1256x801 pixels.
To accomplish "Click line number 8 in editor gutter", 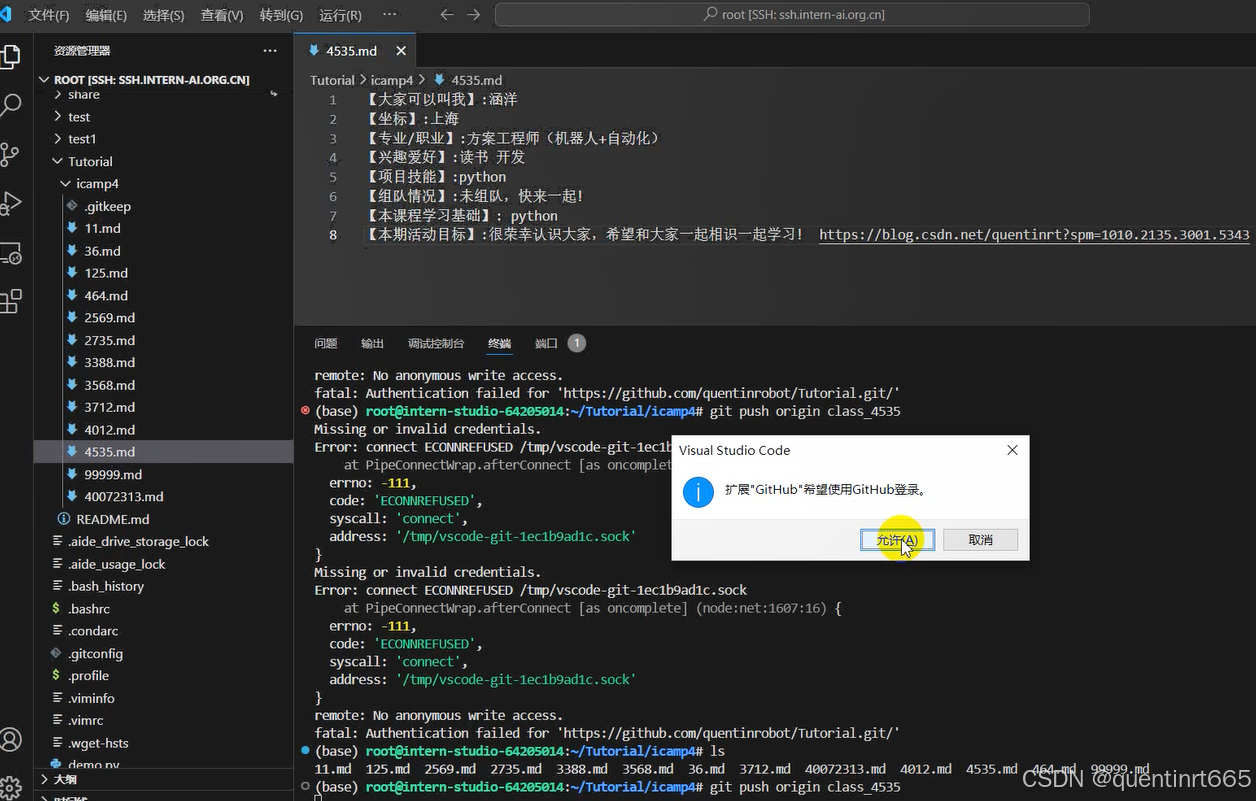I will [333, 235].
